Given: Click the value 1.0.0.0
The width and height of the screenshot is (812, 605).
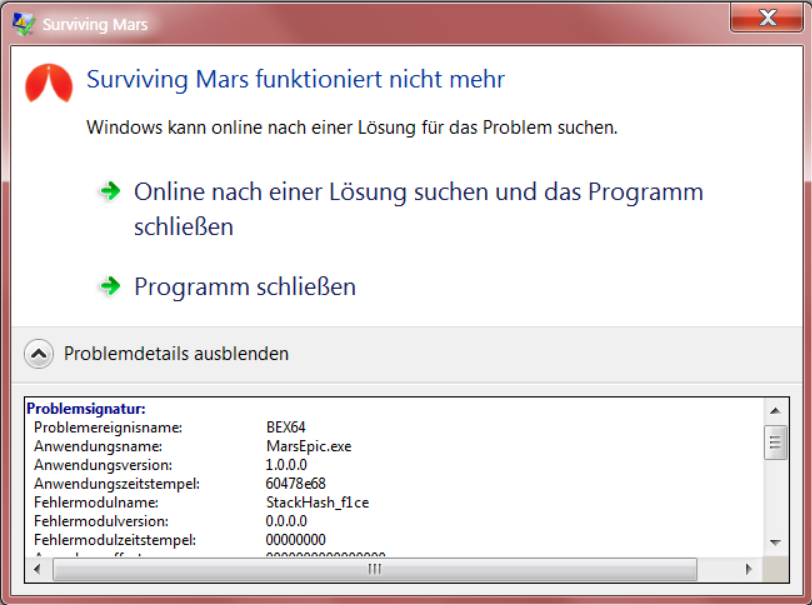Looking at the screenshot, I should (x=286, y=465).
